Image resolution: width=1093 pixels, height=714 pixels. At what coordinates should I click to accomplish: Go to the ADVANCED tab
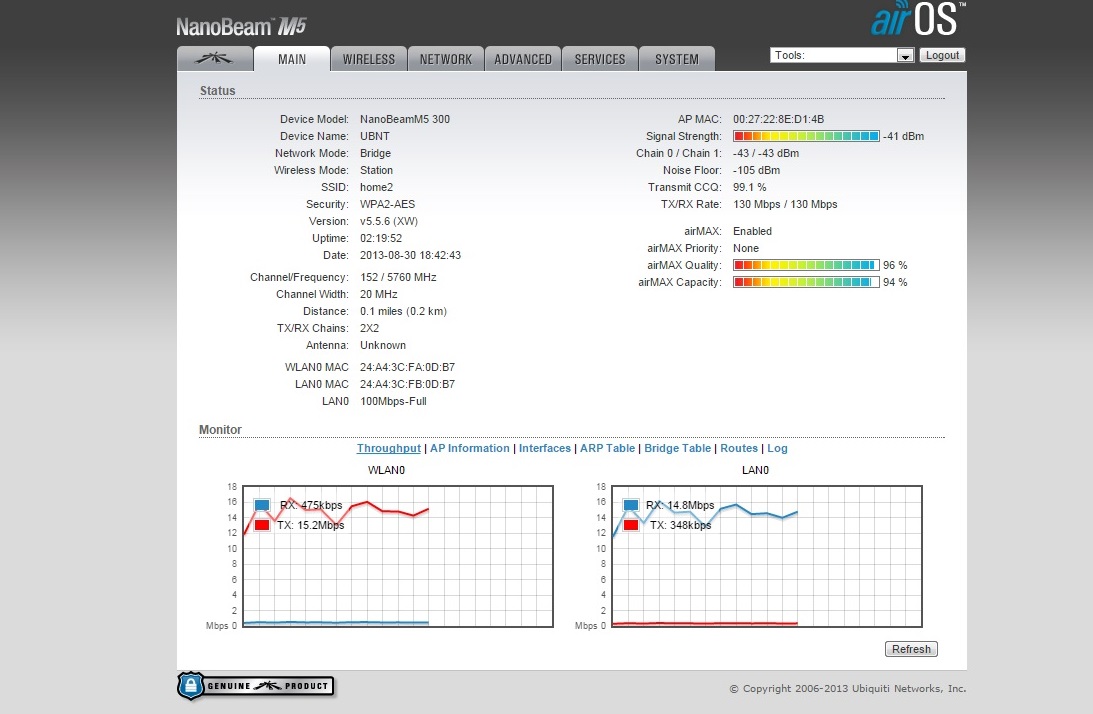(x=523, y=59)
